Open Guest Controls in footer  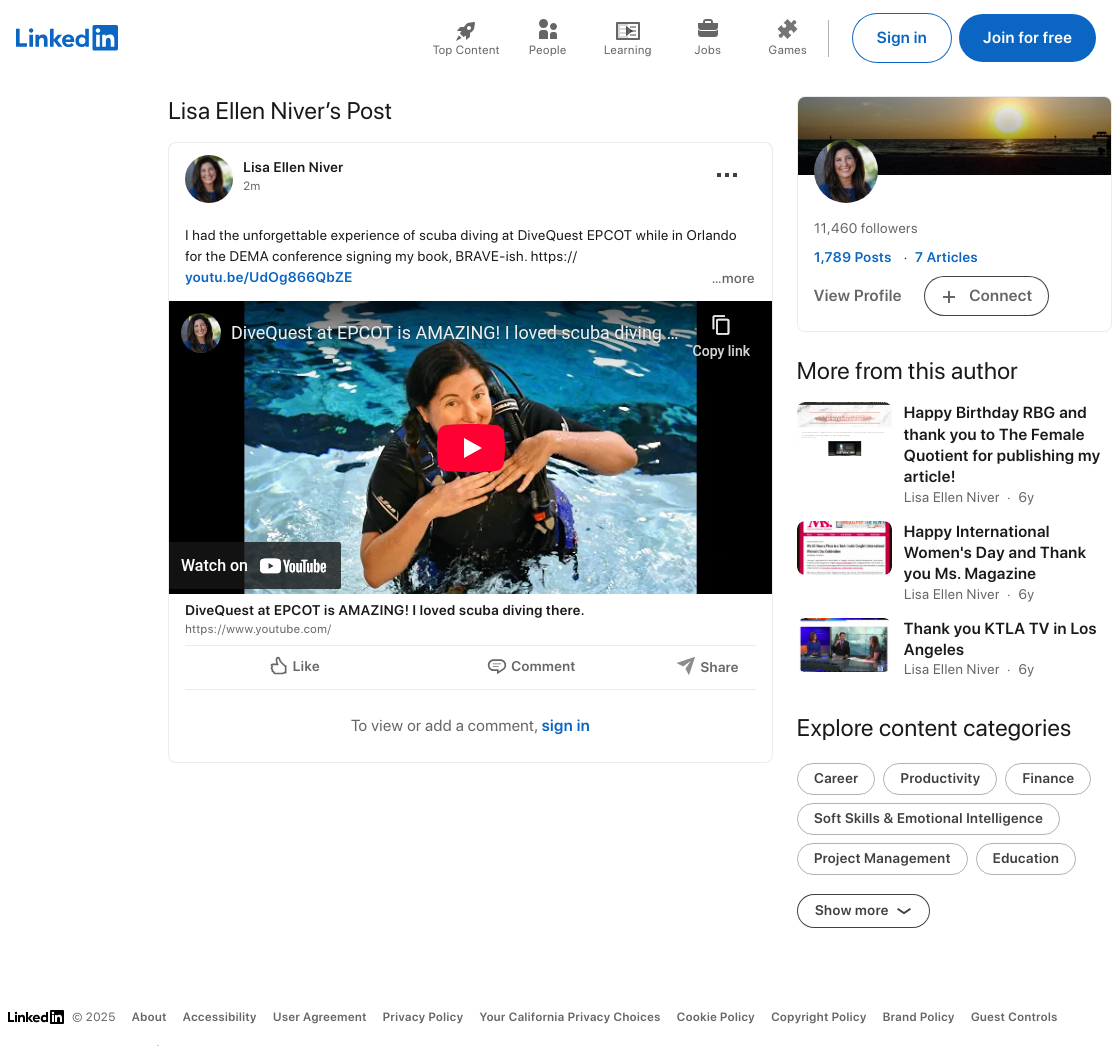[1014, 1017]
